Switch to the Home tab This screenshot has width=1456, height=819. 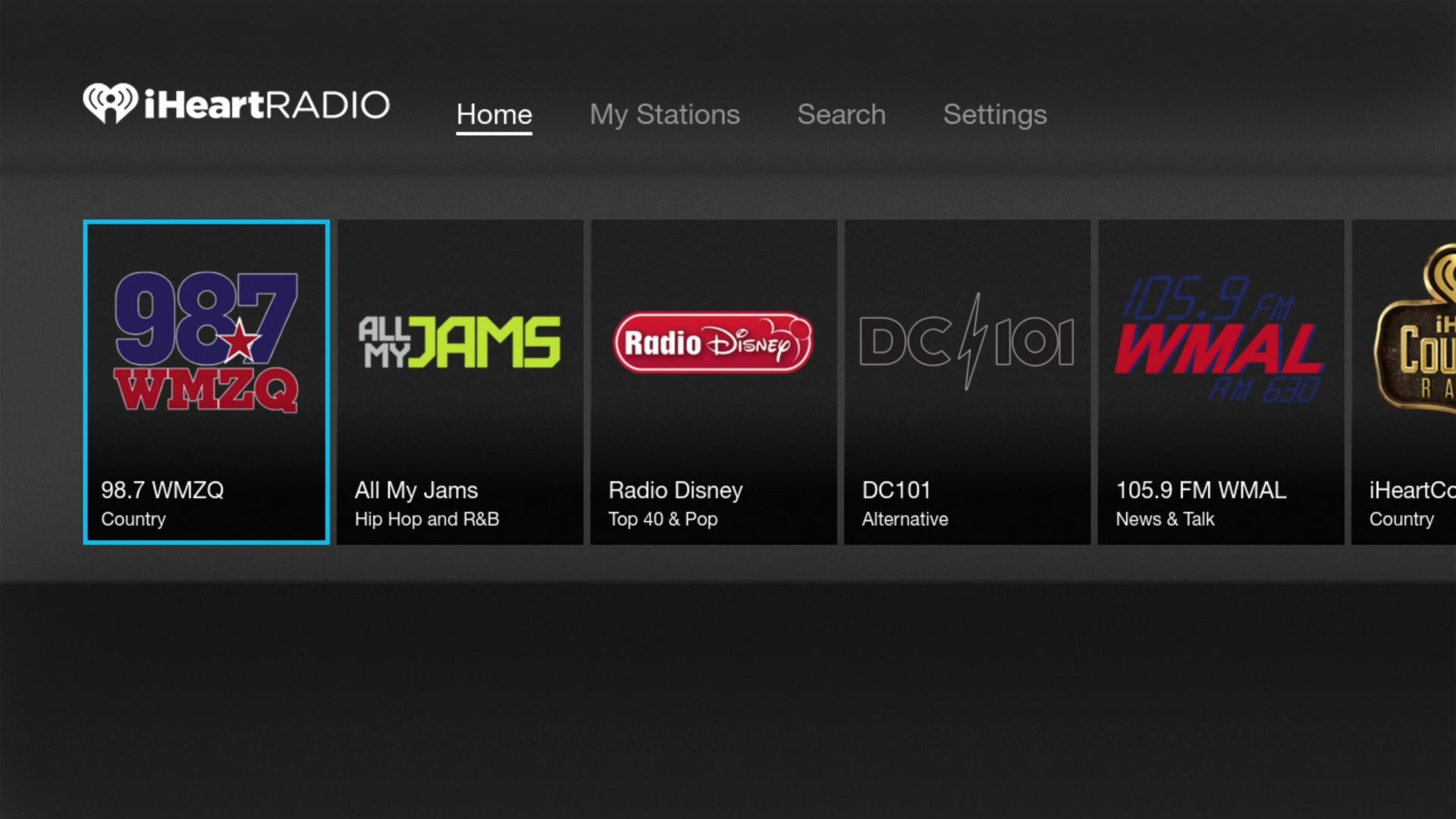click(494, 115)
